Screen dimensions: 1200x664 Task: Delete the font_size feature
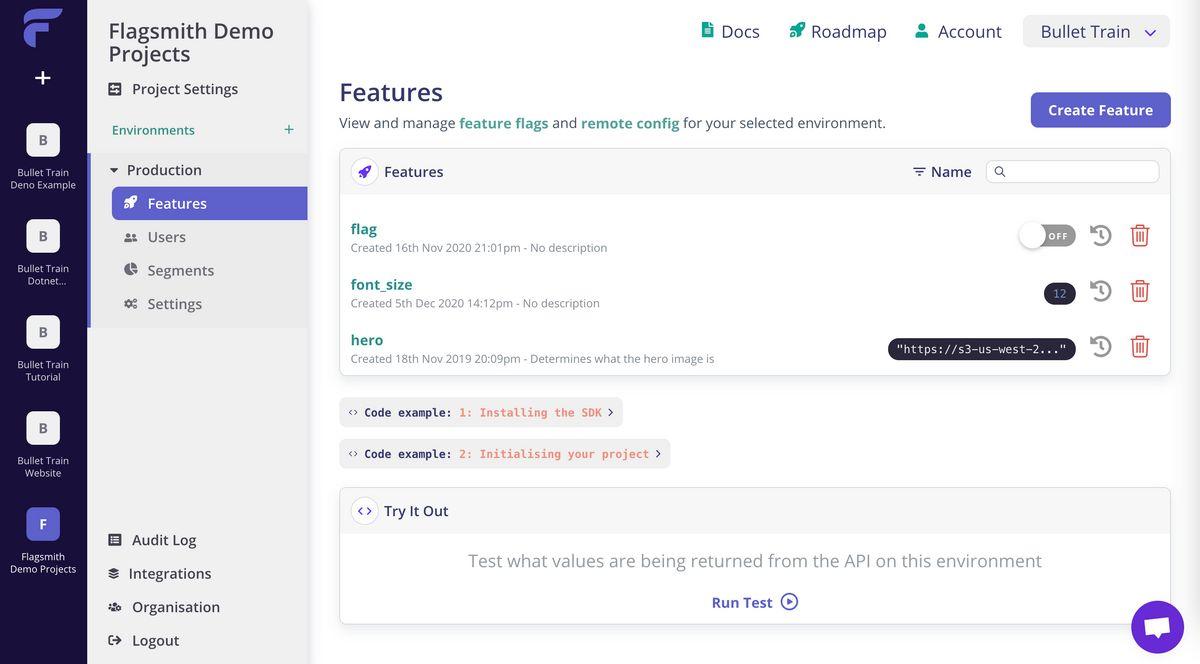click(1139, 291)
